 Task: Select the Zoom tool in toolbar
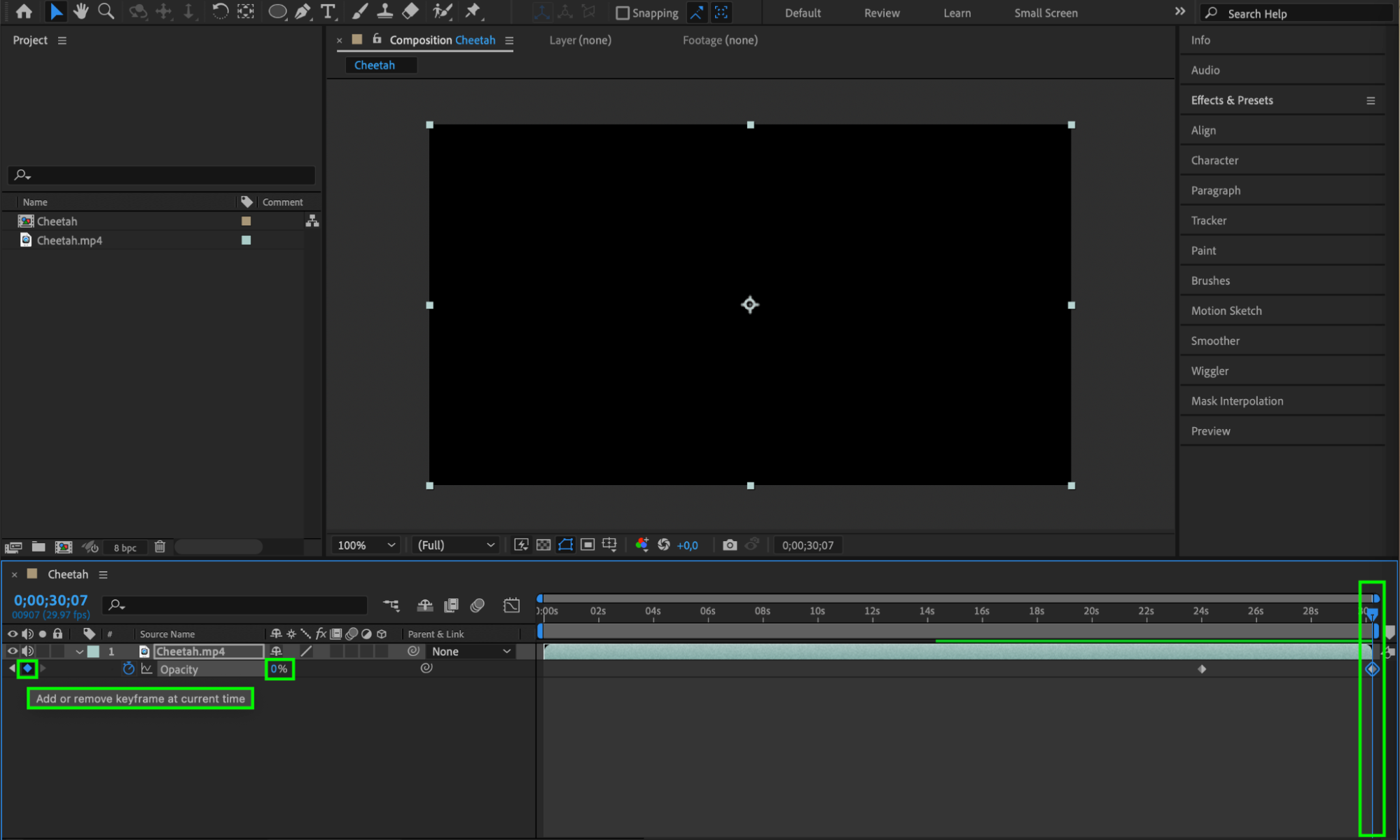106,11
